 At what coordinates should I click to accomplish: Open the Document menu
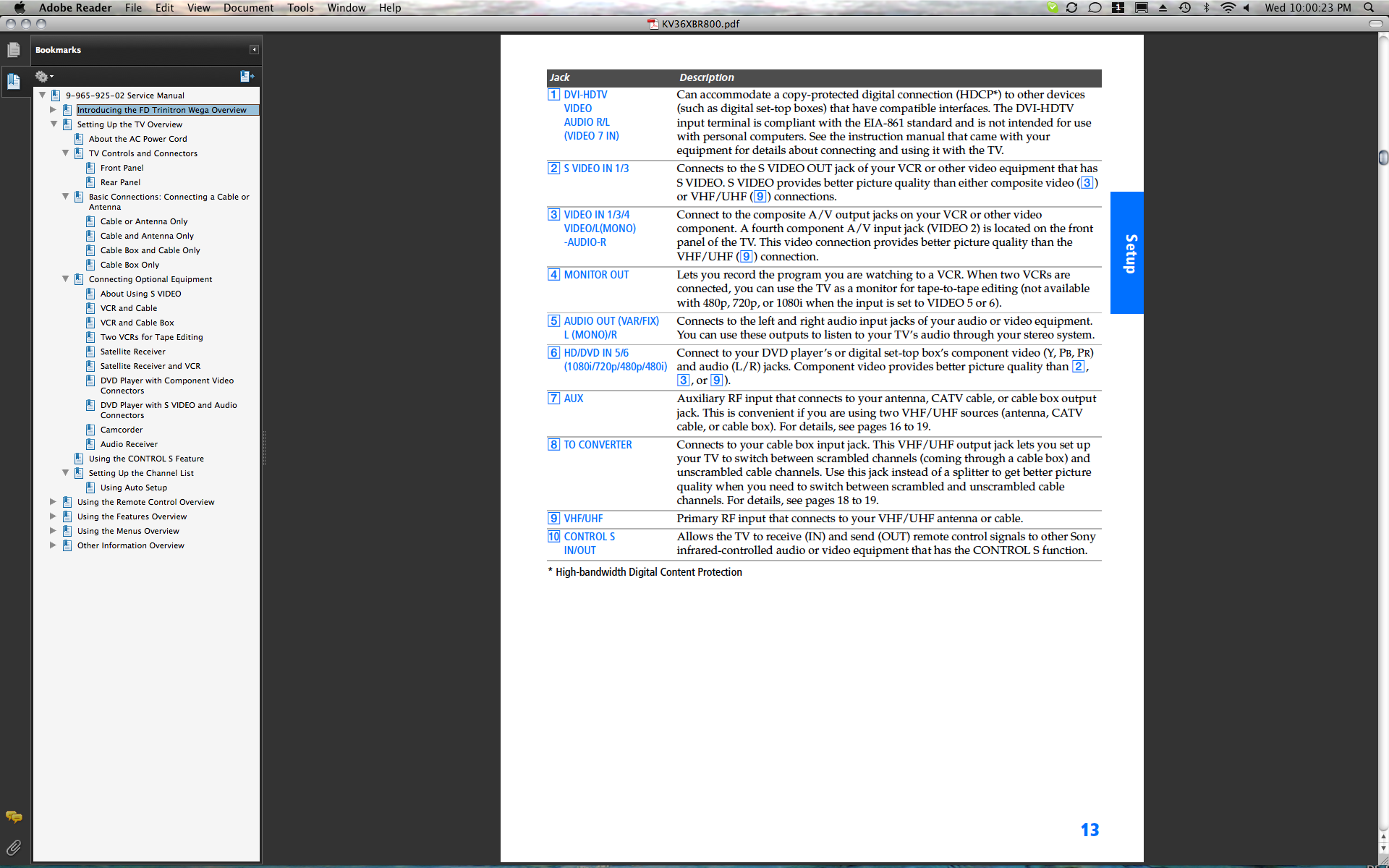248,8
